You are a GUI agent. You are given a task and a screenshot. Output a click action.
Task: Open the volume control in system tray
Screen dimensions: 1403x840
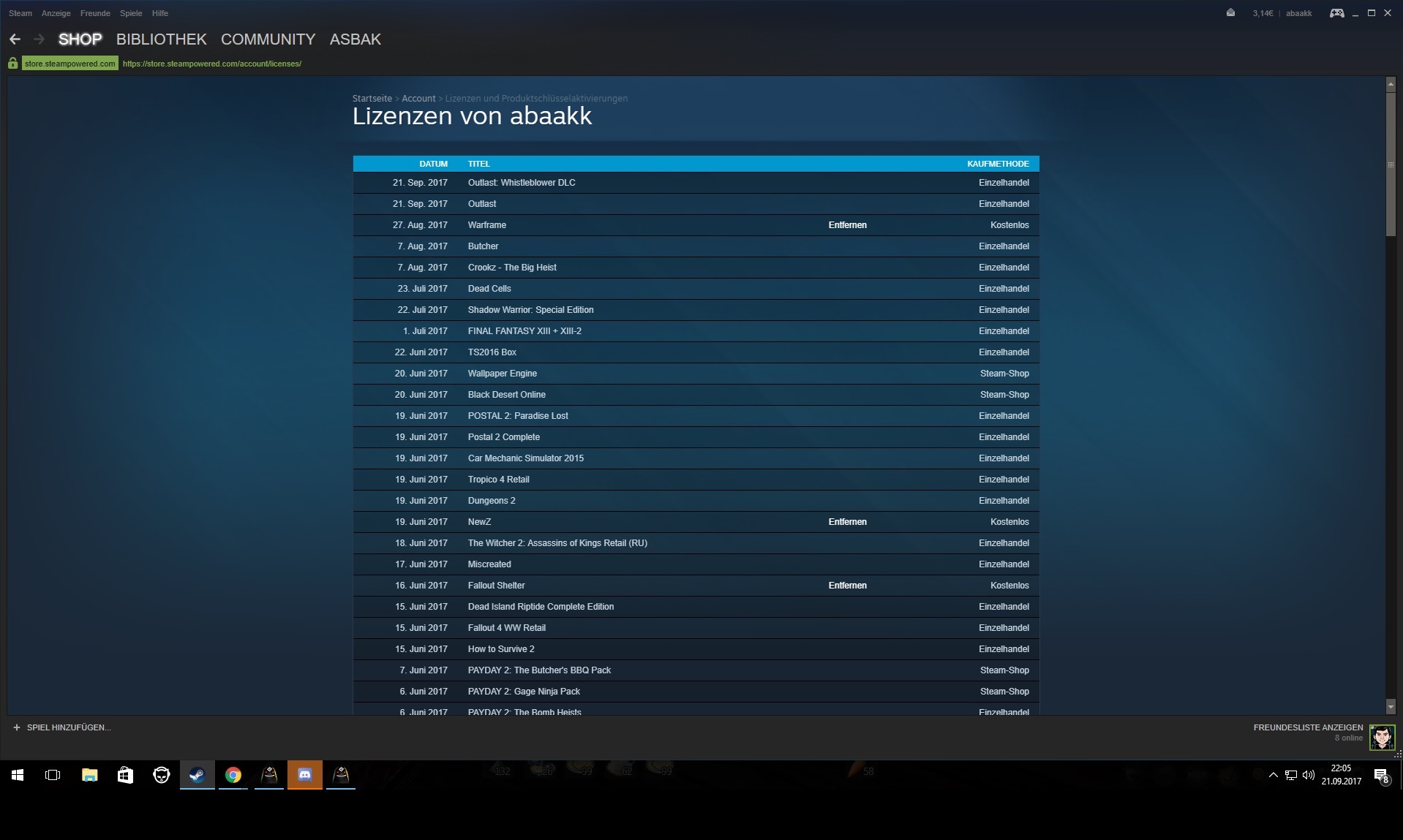(1309, 775)
